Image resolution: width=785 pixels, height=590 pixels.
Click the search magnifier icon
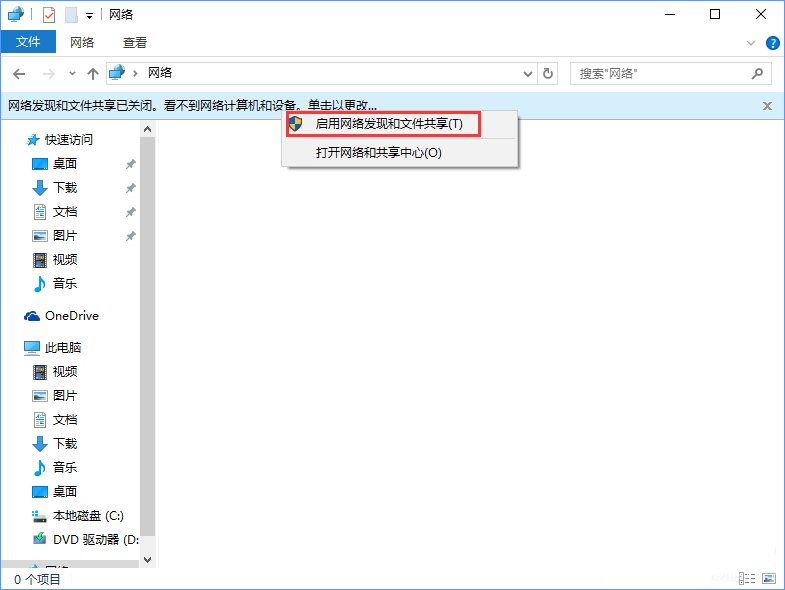pyautogui.click(x=758, y=74)
